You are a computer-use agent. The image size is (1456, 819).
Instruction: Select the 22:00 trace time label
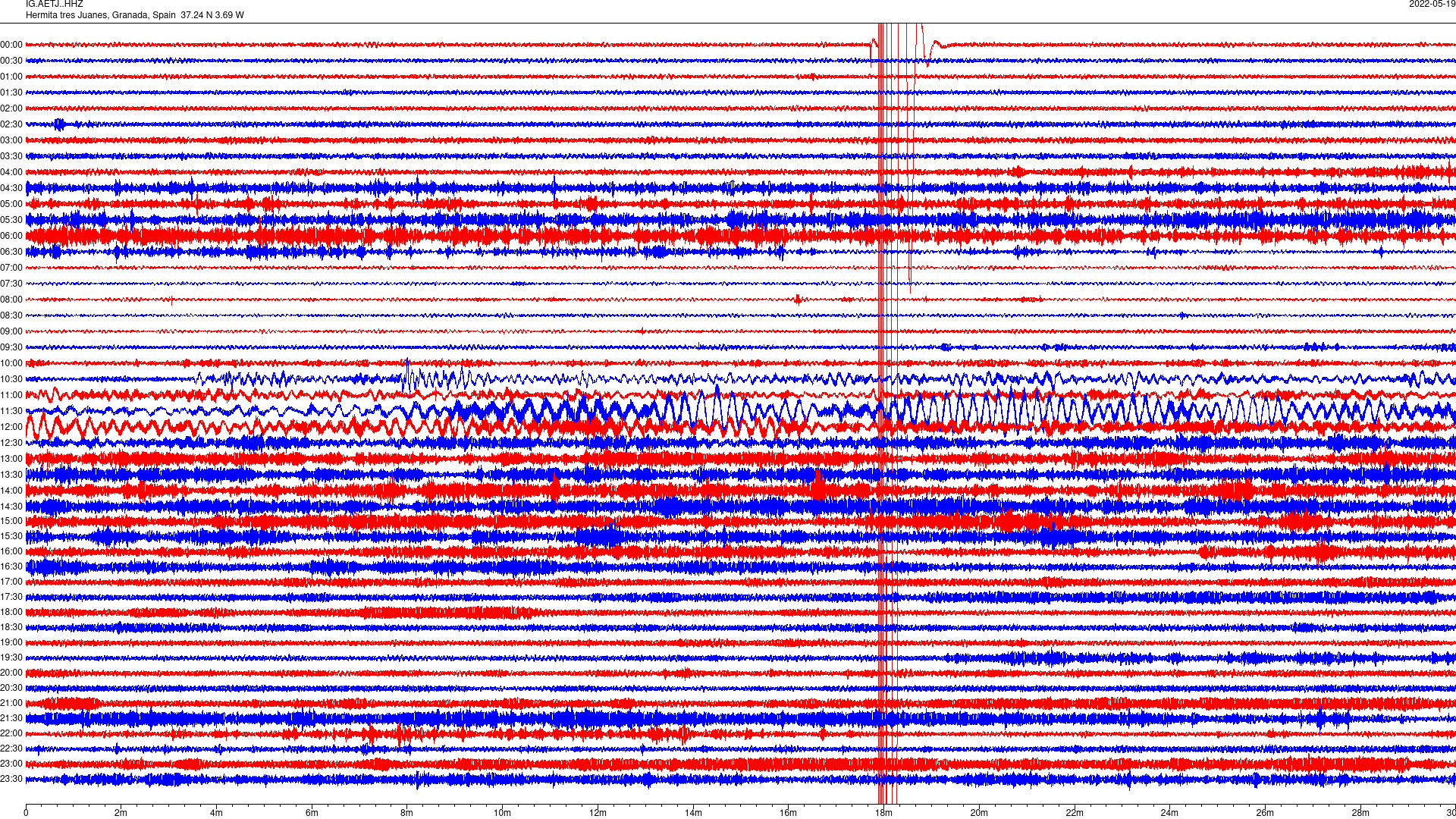pos(11,733)
